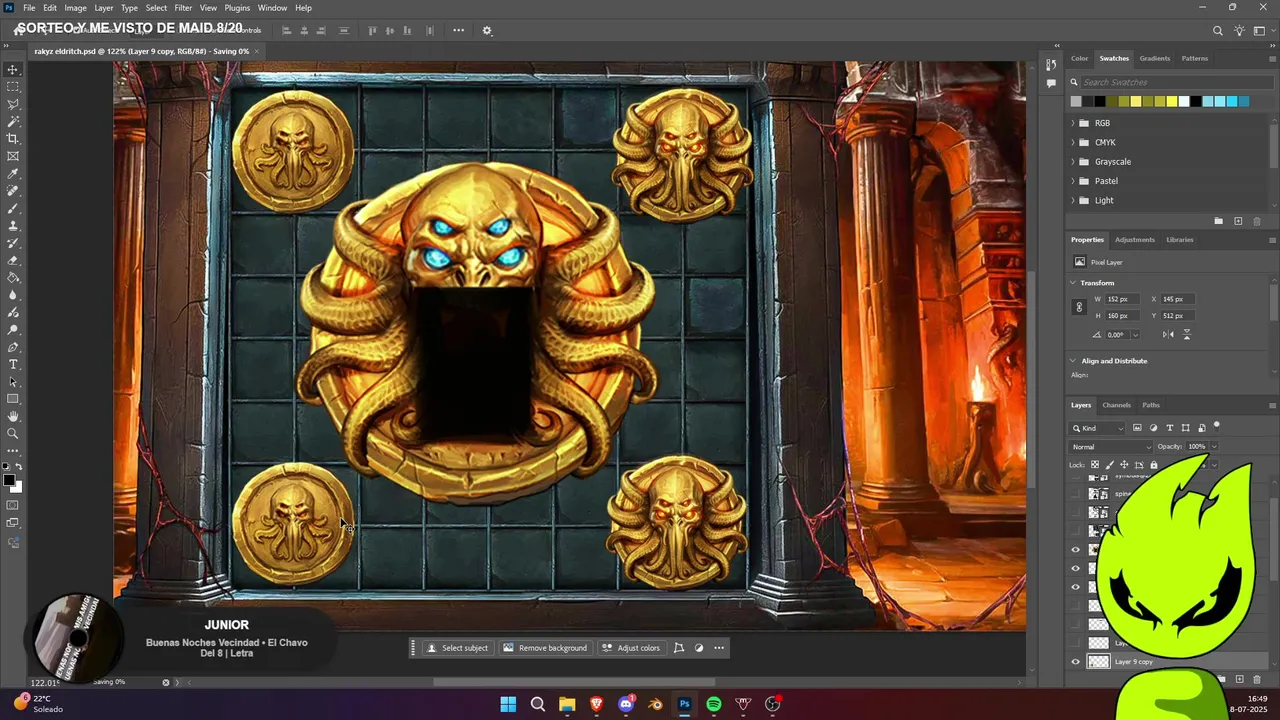Select the Magic Wand tool

[x=13, y=121]
